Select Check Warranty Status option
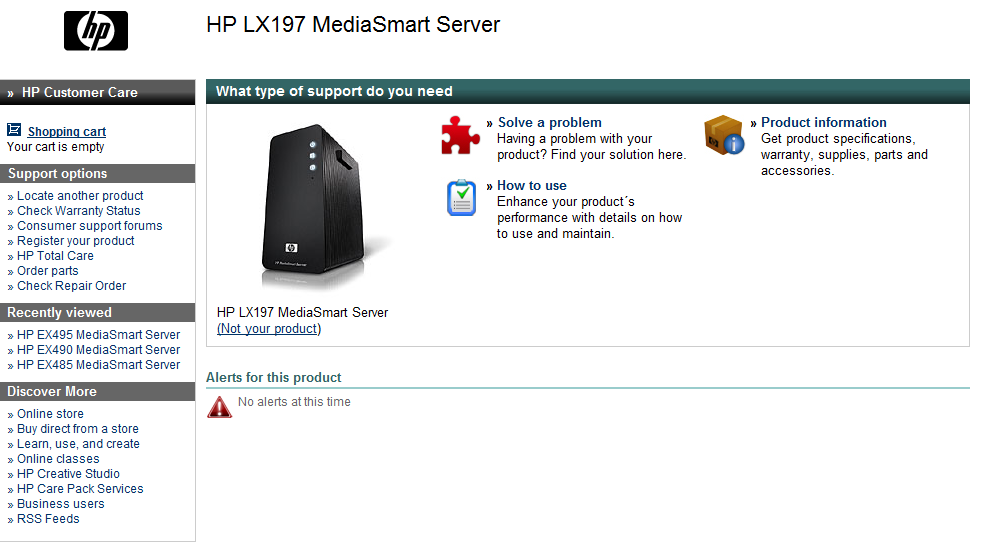 (78, 211)
